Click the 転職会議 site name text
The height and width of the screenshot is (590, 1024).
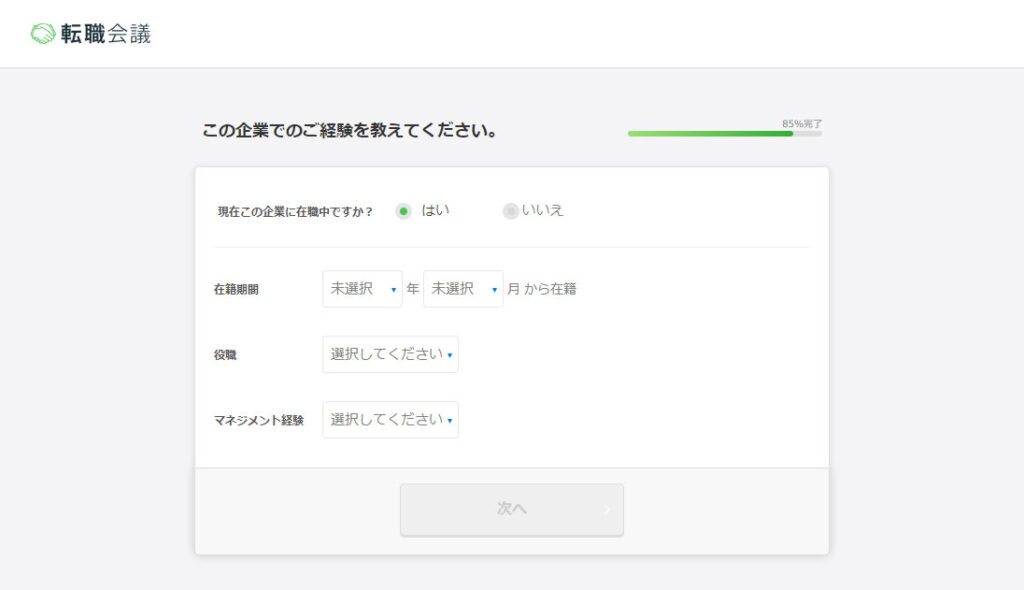(106, 34)
